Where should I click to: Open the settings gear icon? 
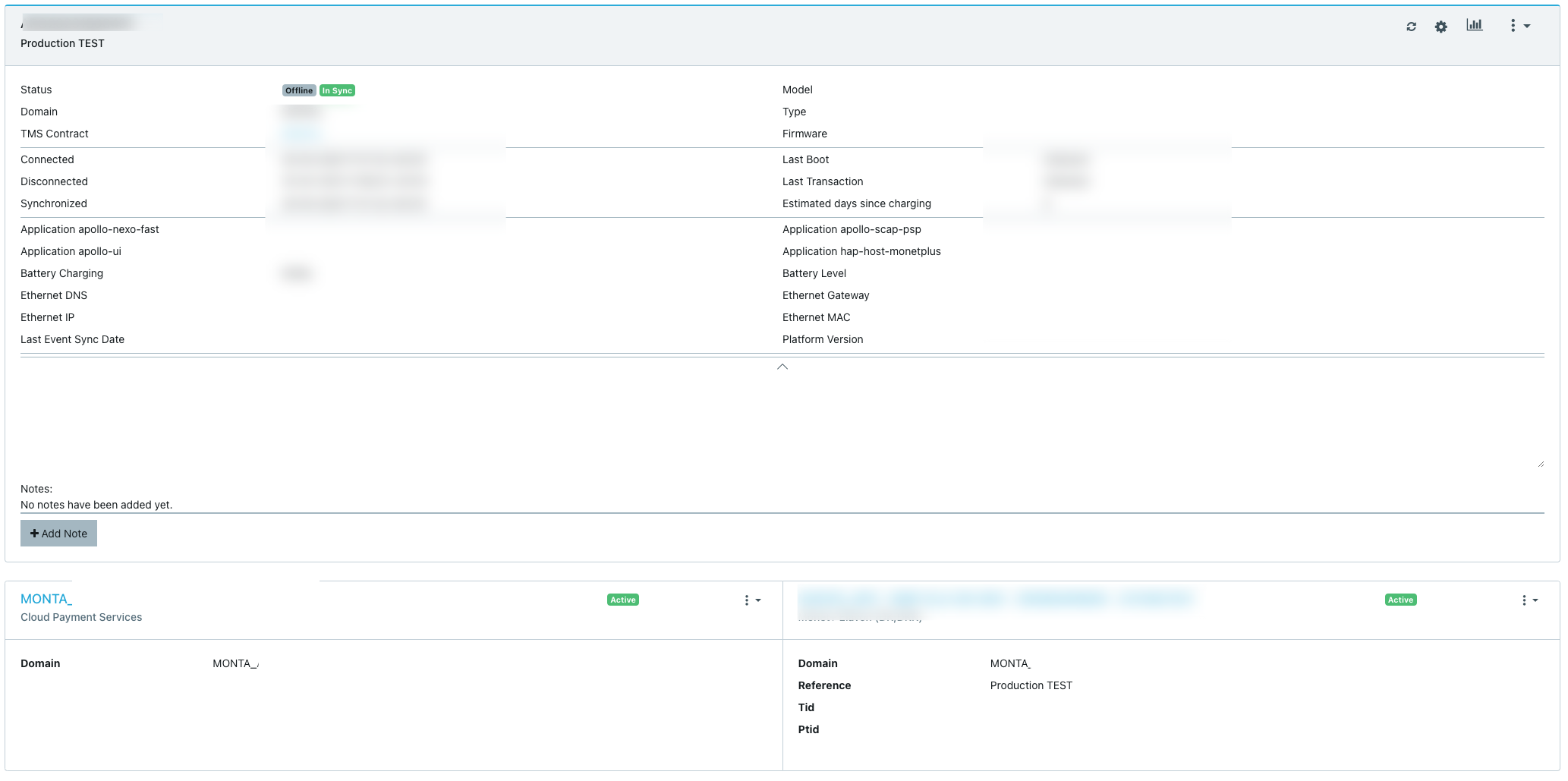pyautogui.click(x=1440, y=27)
